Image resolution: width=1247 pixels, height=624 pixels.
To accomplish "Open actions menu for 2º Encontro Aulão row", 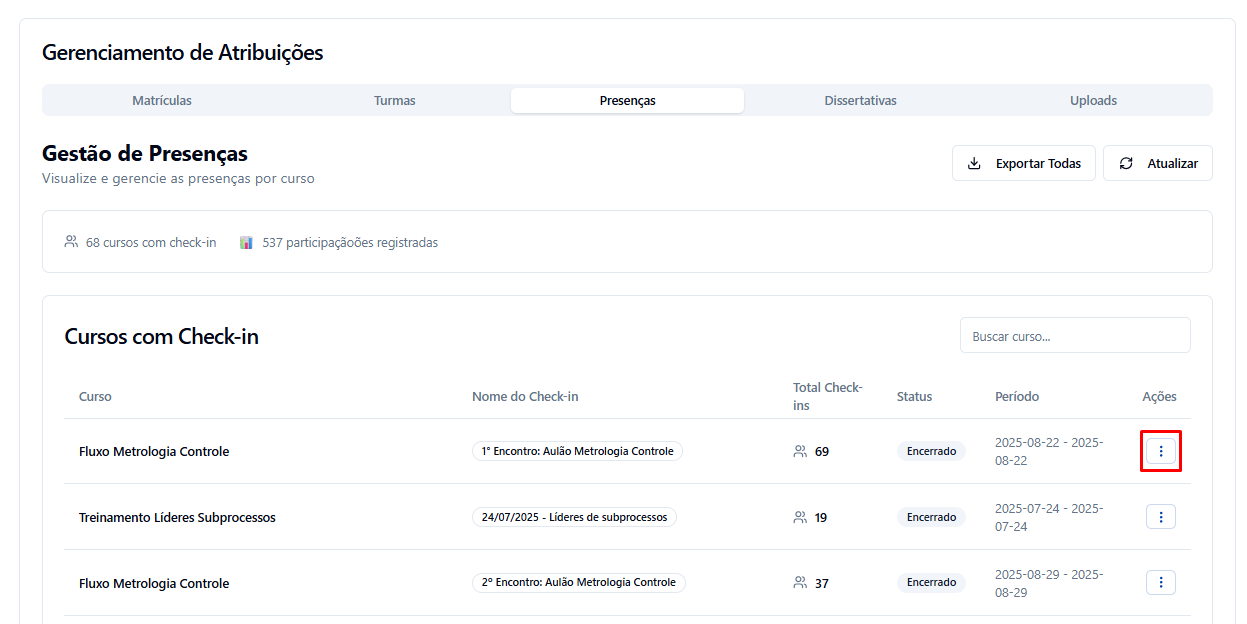I will tap(1160, 583).
